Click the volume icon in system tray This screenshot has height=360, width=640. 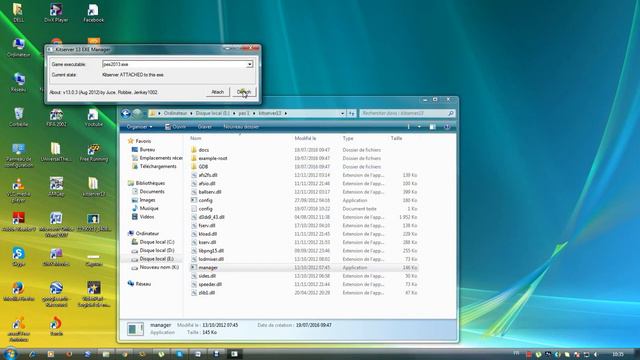coord(596,354)
